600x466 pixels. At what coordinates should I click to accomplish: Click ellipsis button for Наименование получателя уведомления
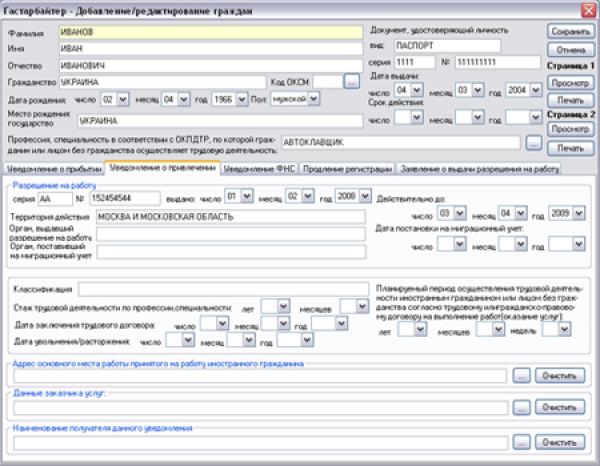[x=523, y=441]
